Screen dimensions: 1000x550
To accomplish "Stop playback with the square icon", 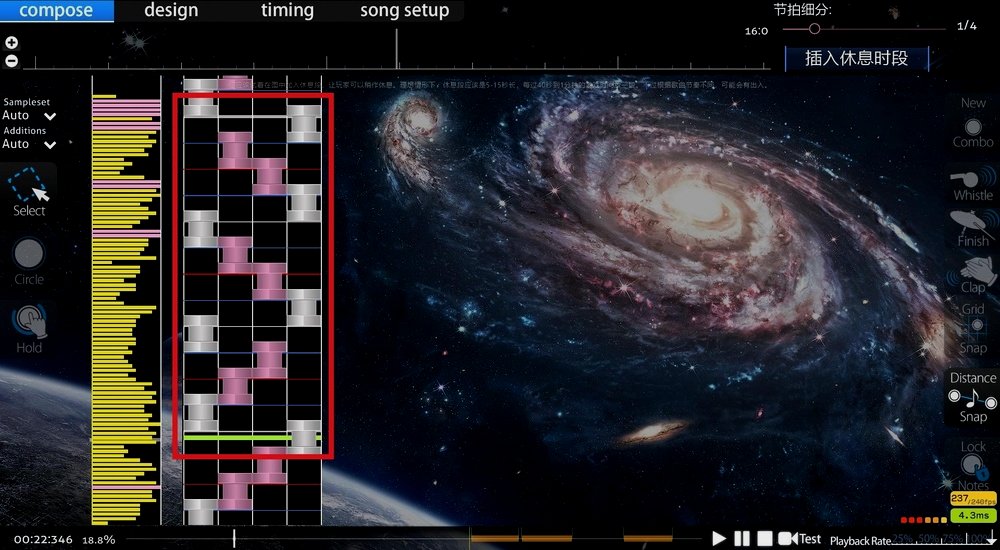I will click(764, 538).
